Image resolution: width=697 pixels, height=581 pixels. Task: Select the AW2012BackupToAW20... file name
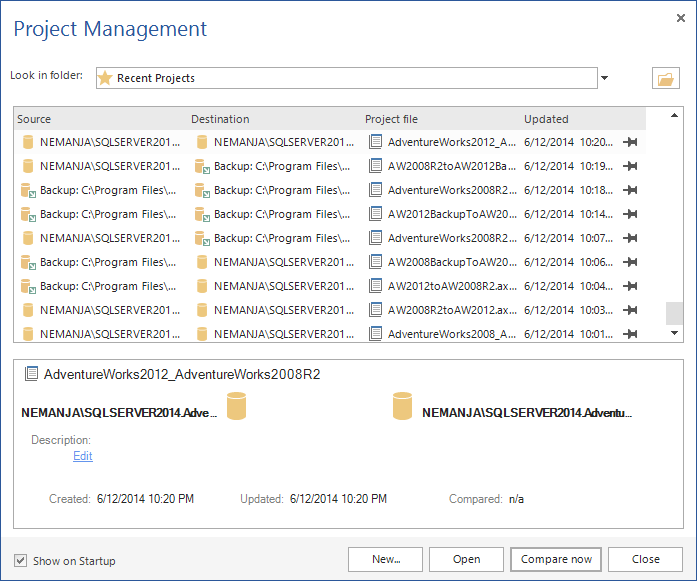452,214
